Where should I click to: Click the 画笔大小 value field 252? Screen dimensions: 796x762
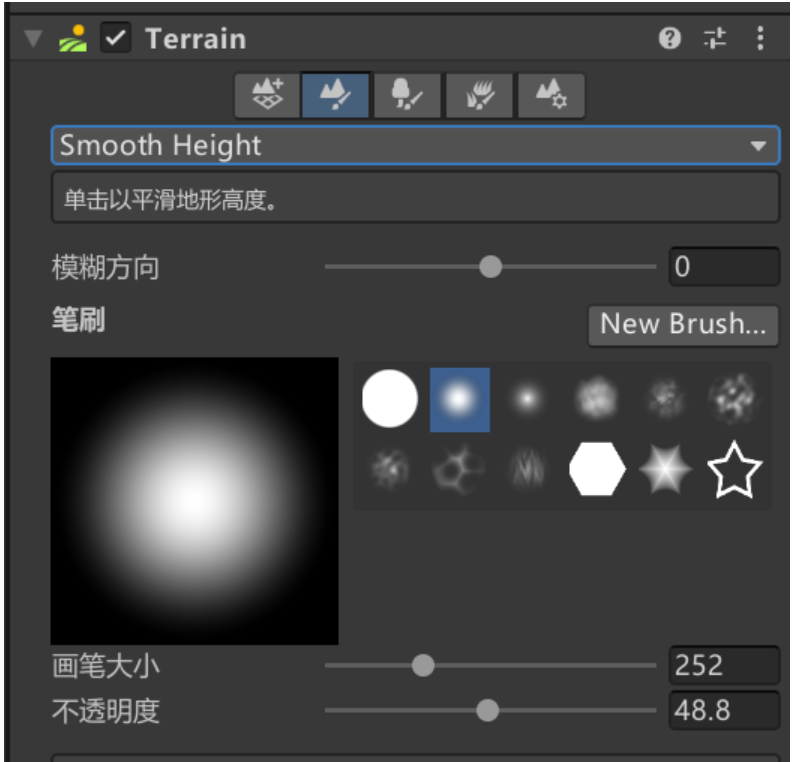724,665
